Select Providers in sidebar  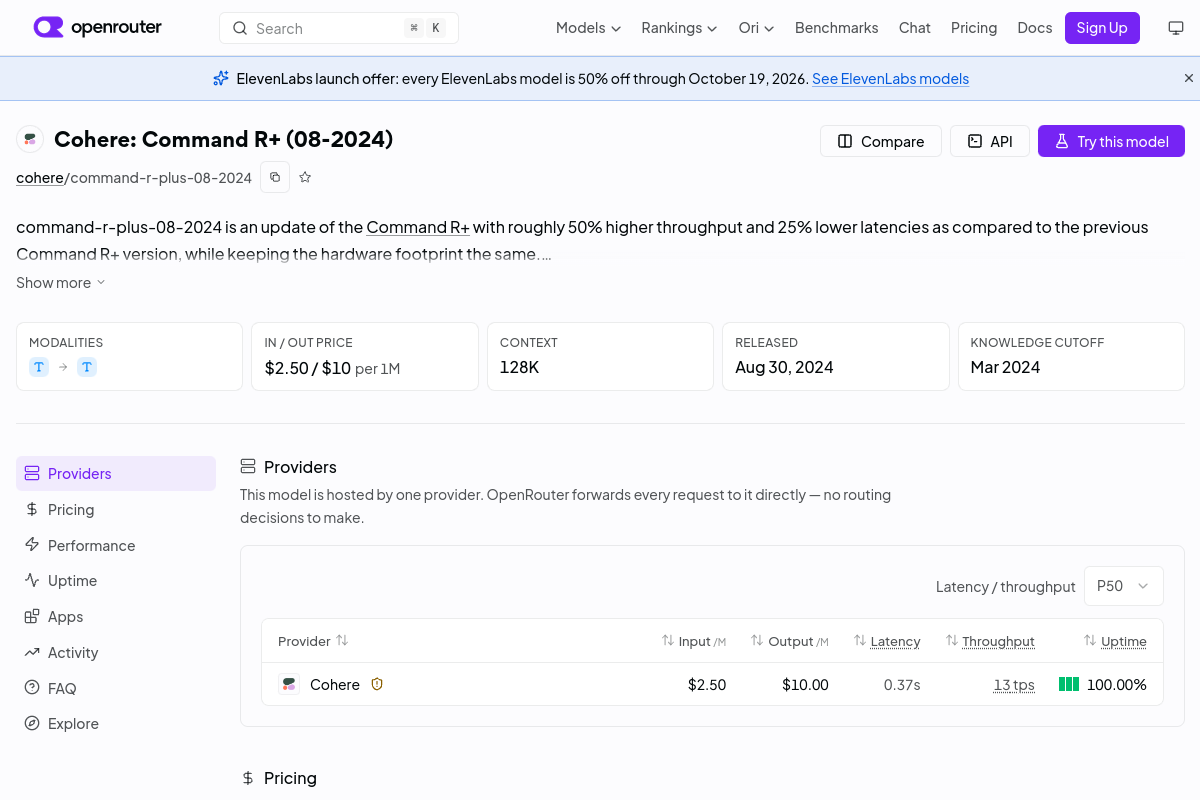click(116, 474)
